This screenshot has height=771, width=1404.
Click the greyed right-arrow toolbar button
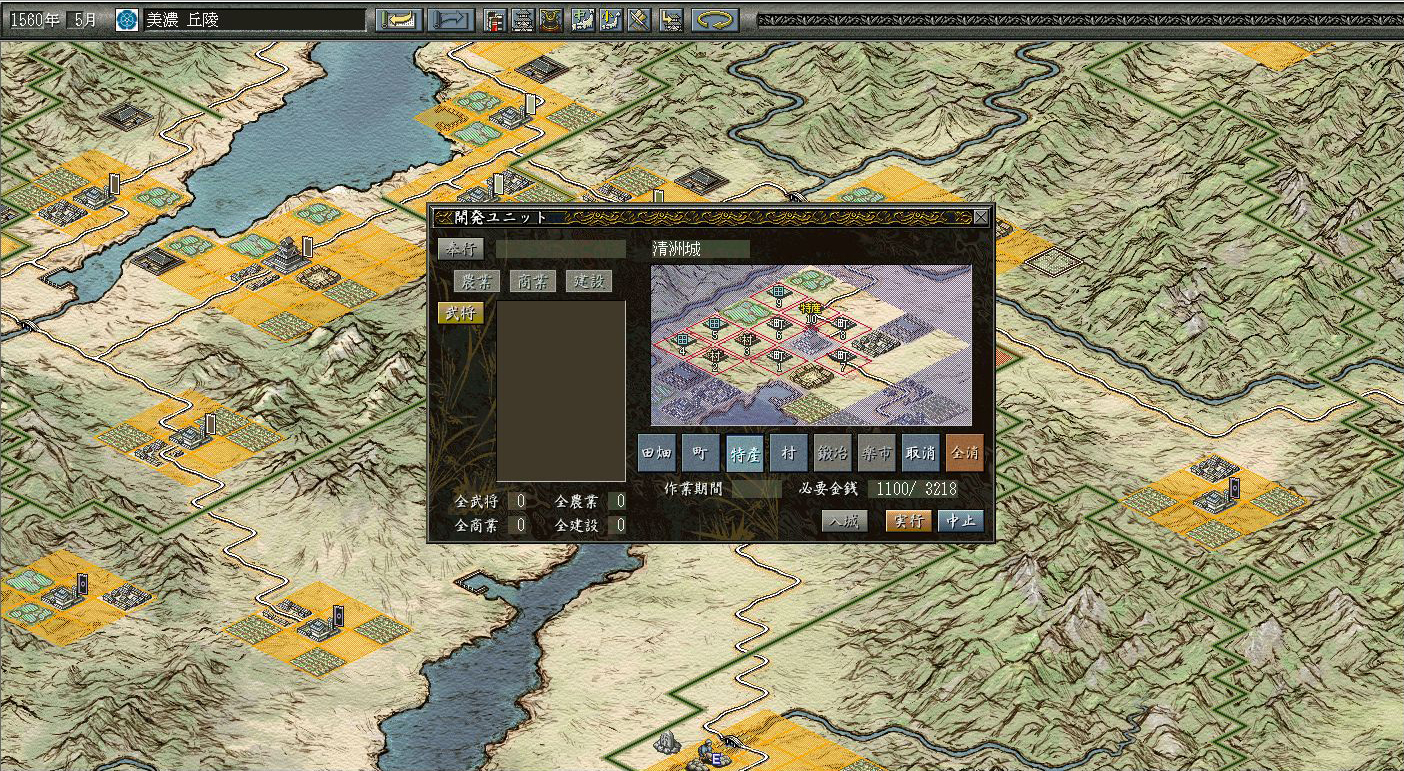(x=451, y=20)
